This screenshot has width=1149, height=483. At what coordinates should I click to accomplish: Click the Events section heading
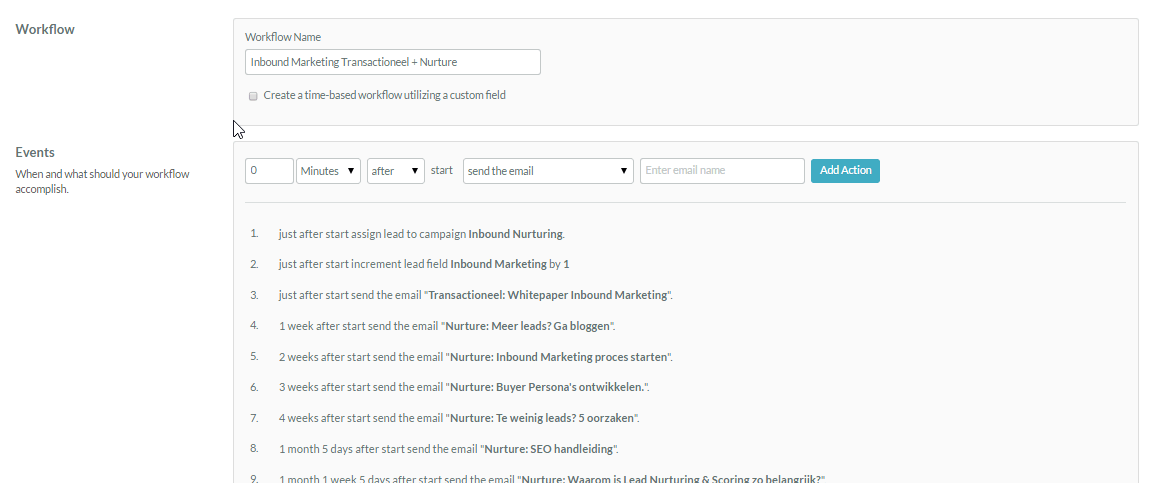[x=35, y=152]
